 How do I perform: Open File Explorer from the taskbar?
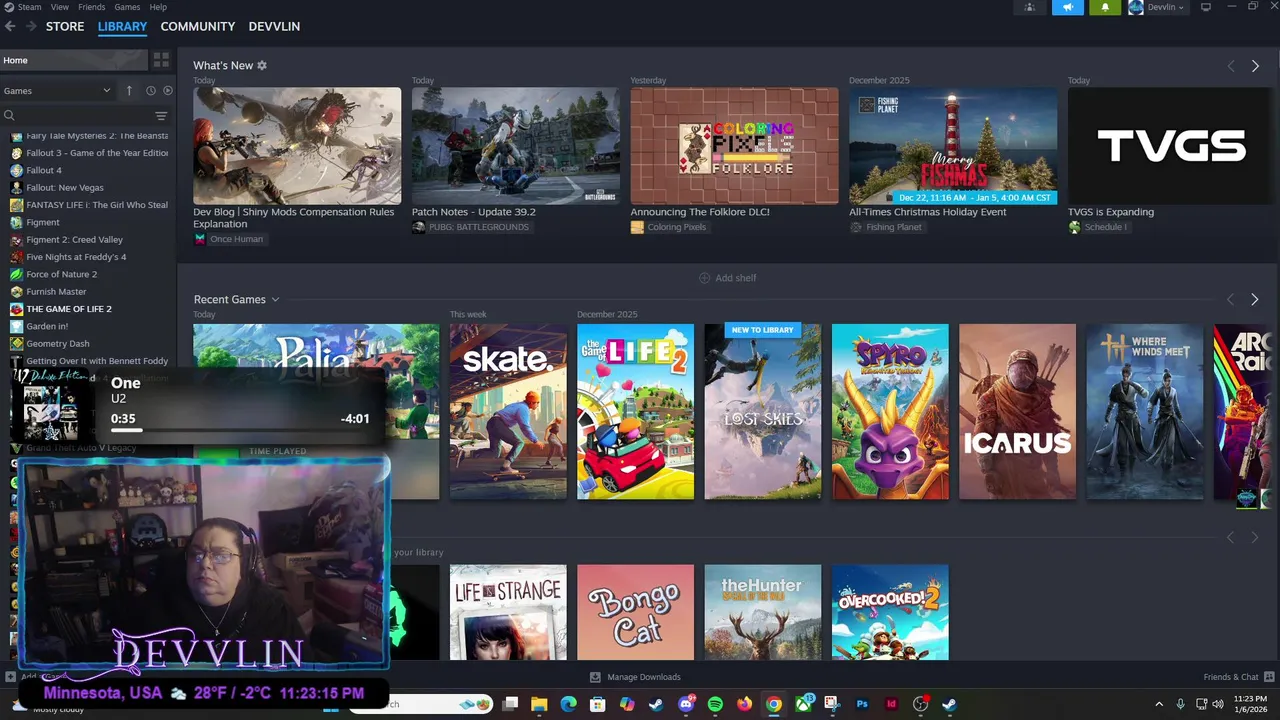[539, 704]
